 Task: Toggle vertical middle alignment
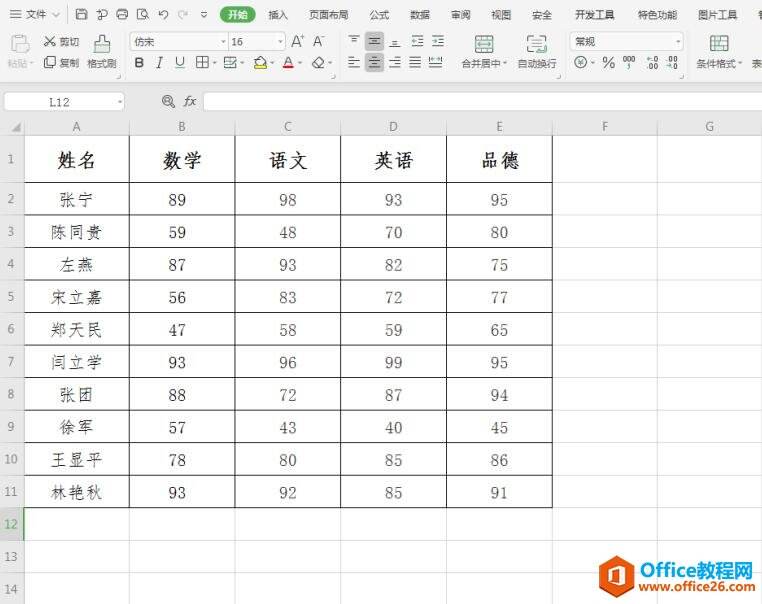coord(374,41)
